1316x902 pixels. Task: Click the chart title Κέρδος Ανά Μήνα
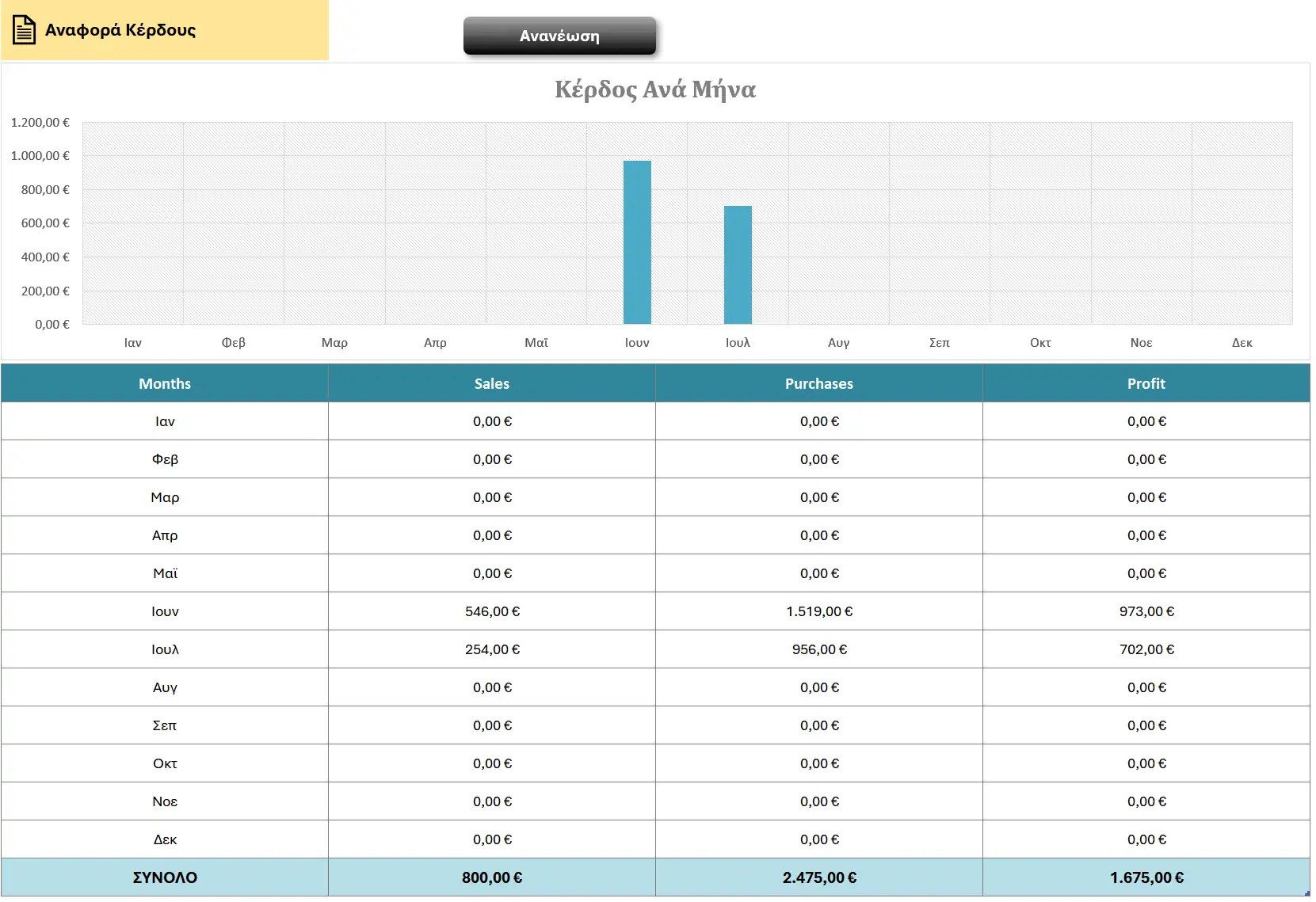click(655, 89)
